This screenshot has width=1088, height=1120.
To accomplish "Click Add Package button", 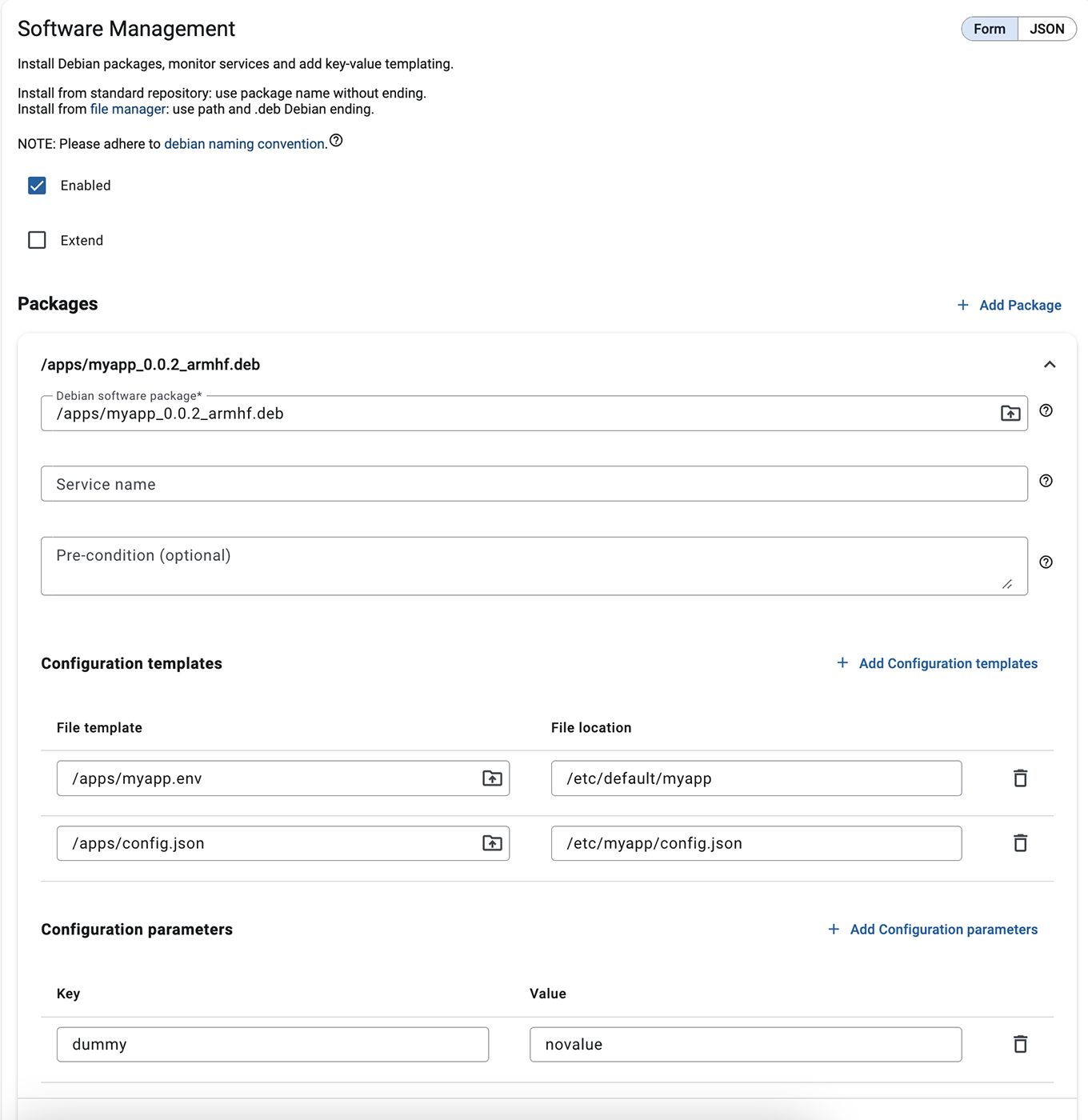I will [x=1010, y=305].
